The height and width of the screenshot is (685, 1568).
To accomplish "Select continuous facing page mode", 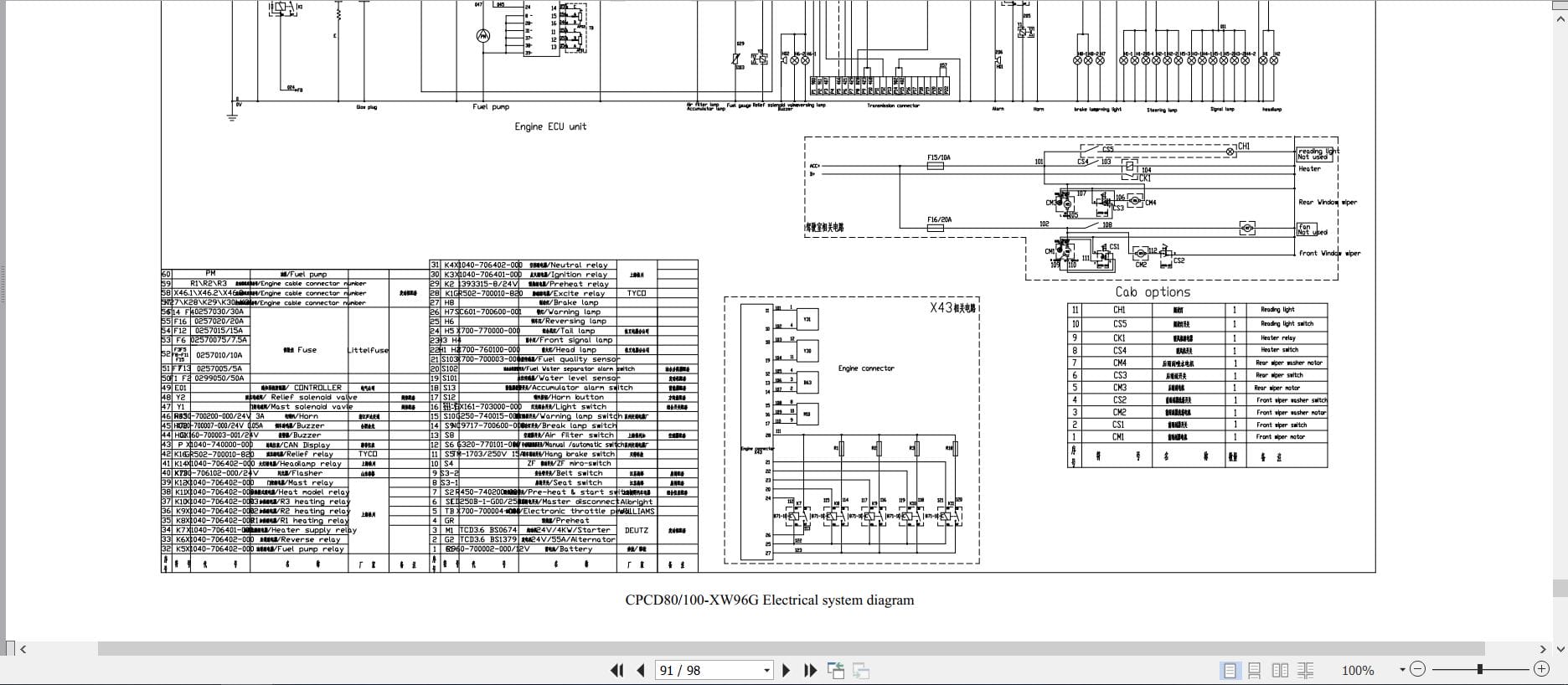I will (1305, 670).
